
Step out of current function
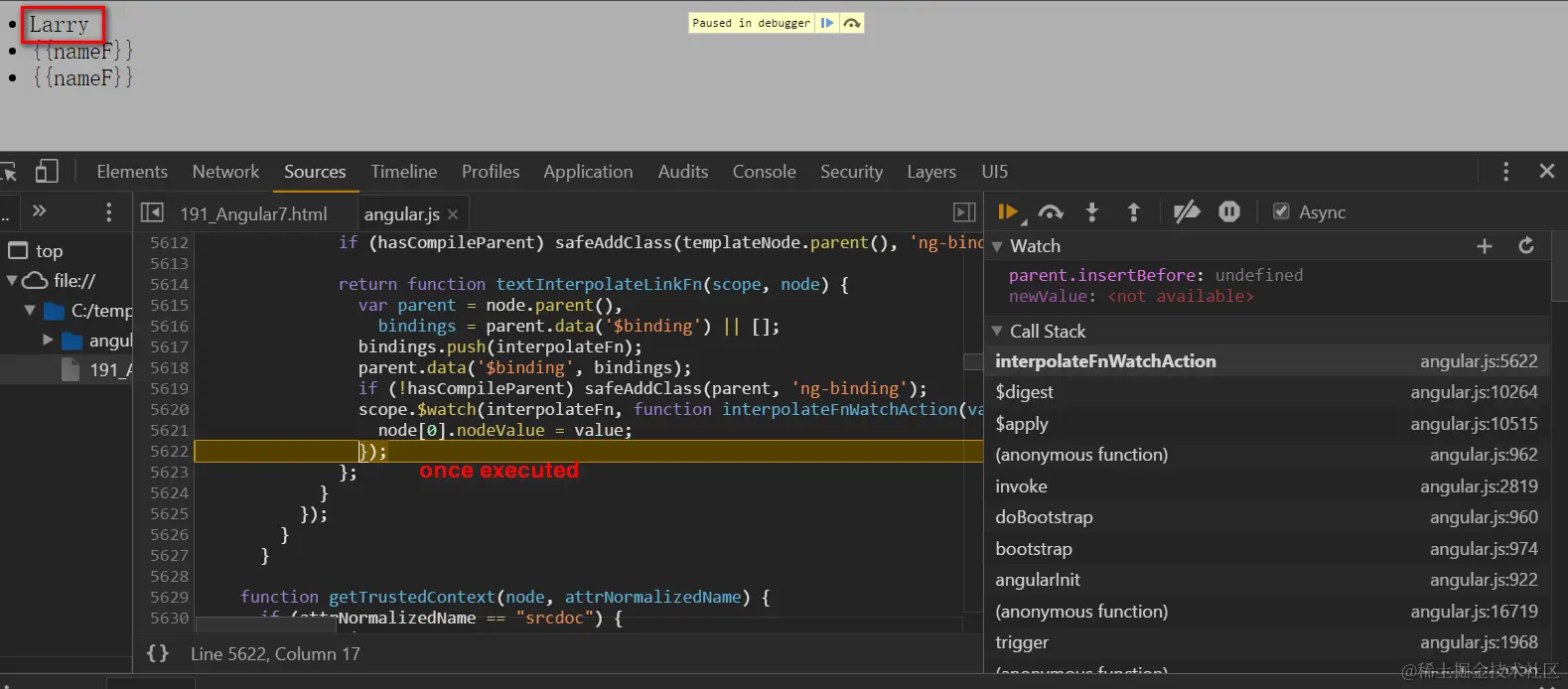pyautogui.click(x=1133, y=211)
